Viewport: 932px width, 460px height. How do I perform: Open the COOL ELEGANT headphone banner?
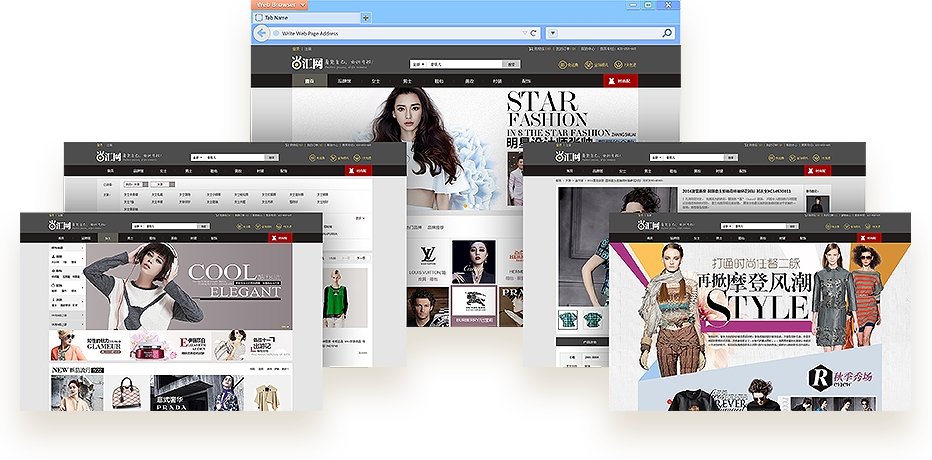(x=189, y=286)
